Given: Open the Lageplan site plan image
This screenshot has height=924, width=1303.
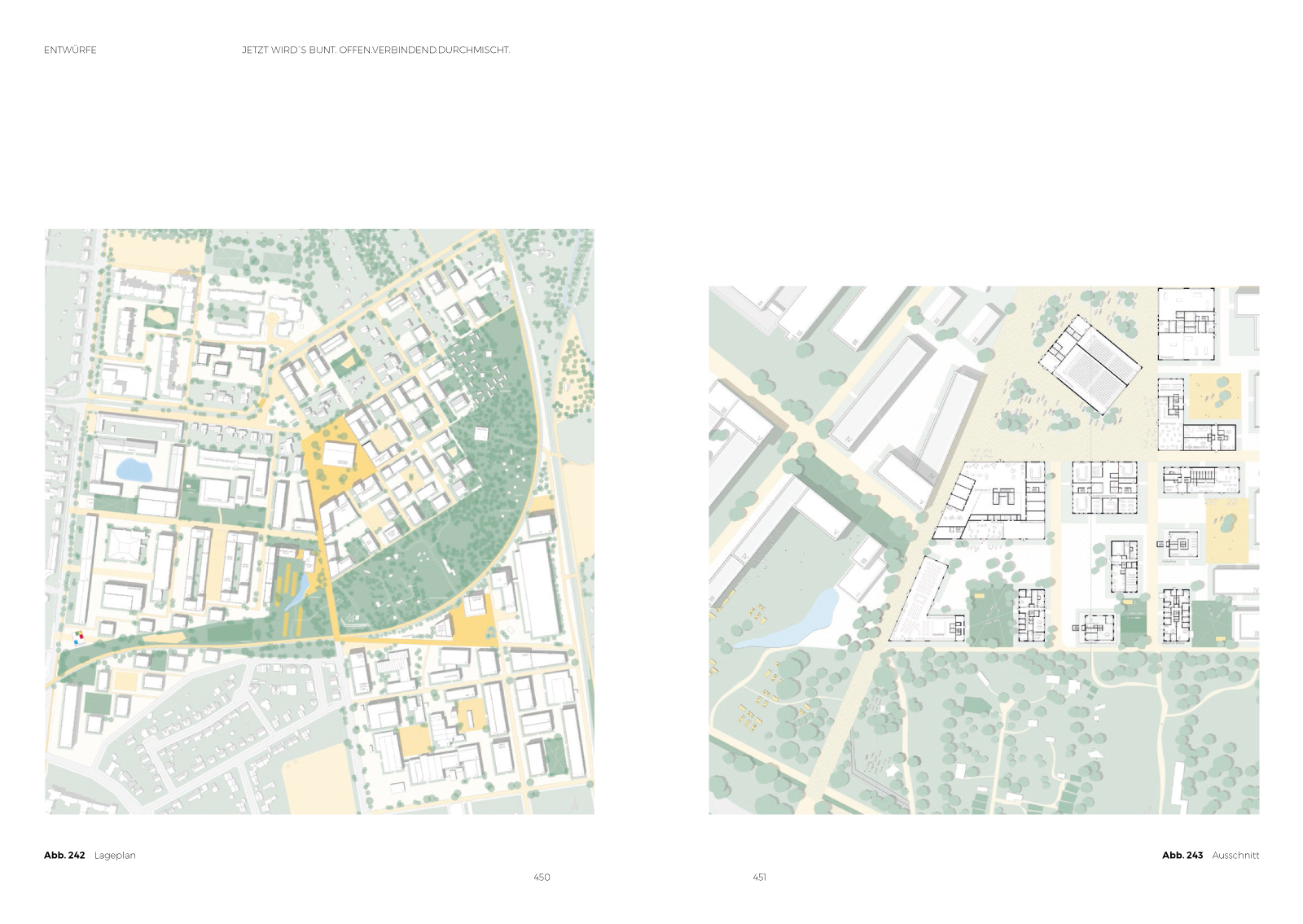Looking at the screenshot, I should [319, 521].
